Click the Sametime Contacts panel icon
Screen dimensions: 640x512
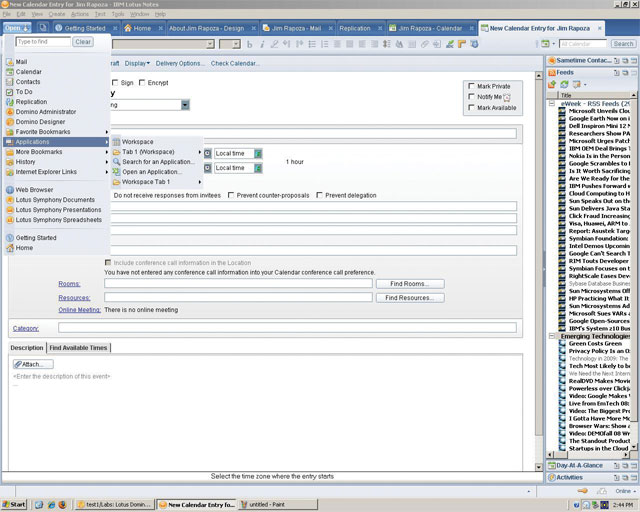pos(552,60)
